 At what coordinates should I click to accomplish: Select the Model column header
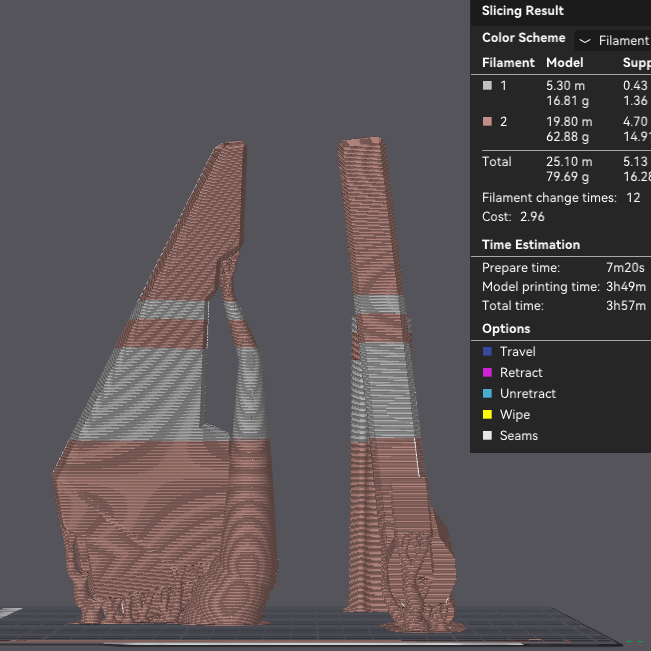pos(564,63)
